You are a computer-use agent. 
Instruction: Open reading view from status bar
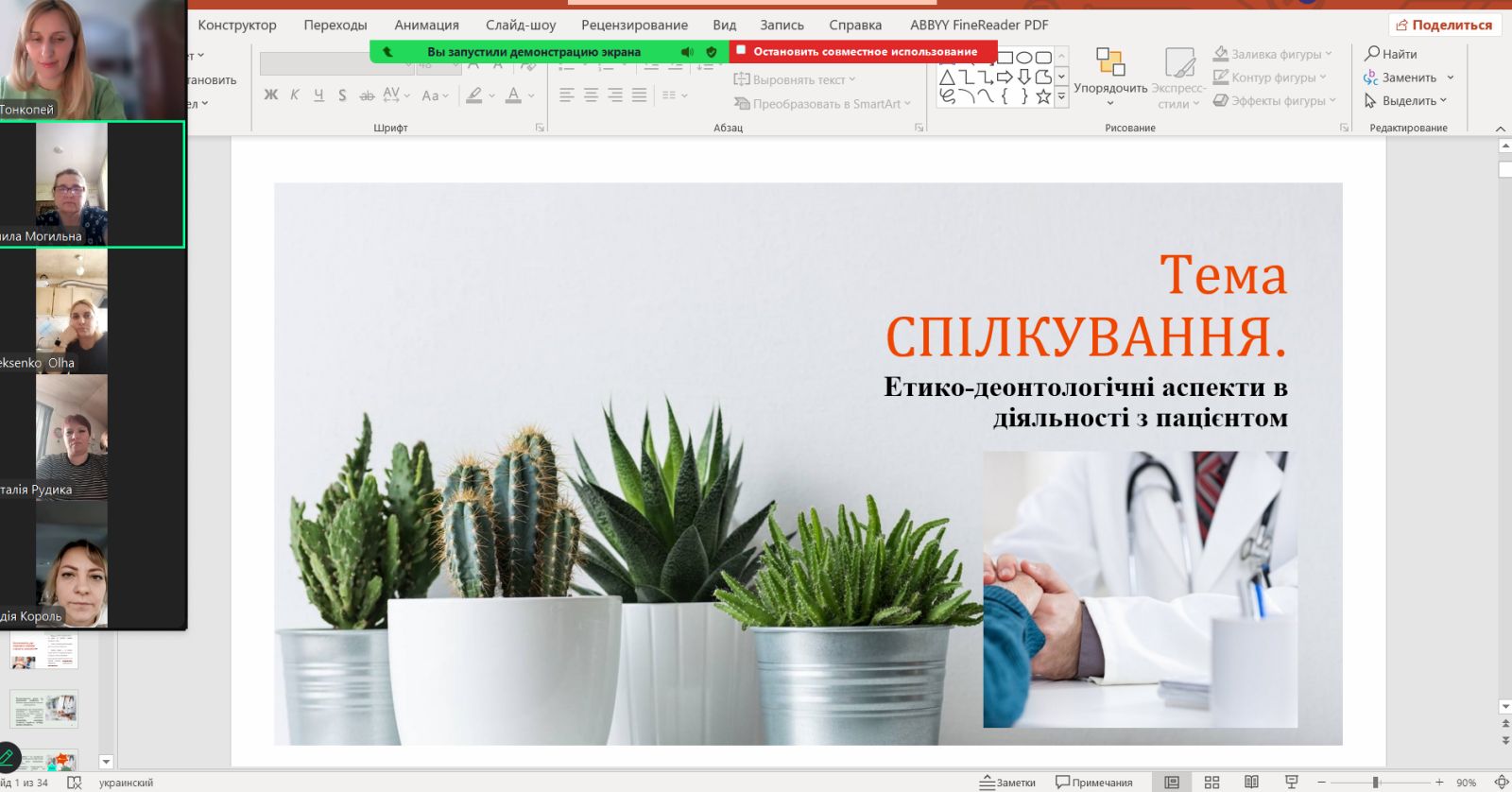[x=1251, y=782]
